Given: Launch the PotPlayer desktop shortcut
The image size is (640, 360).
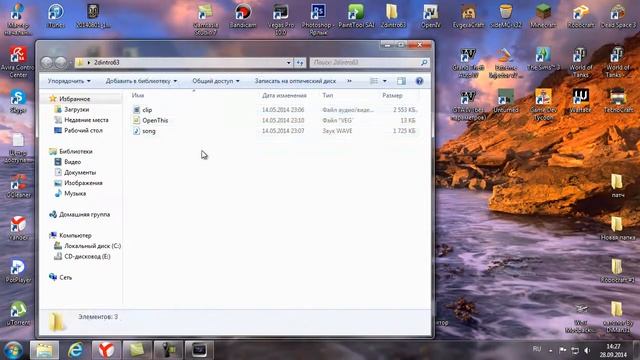Looking at the screenshot, I should [18, 271].
